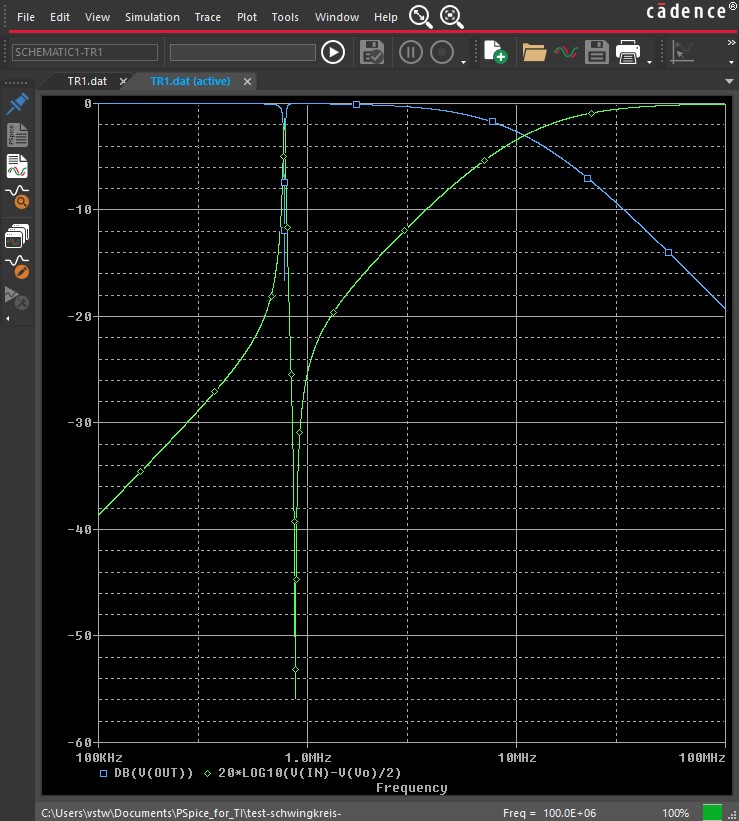Open the Tools menu

tap(285, 17)
